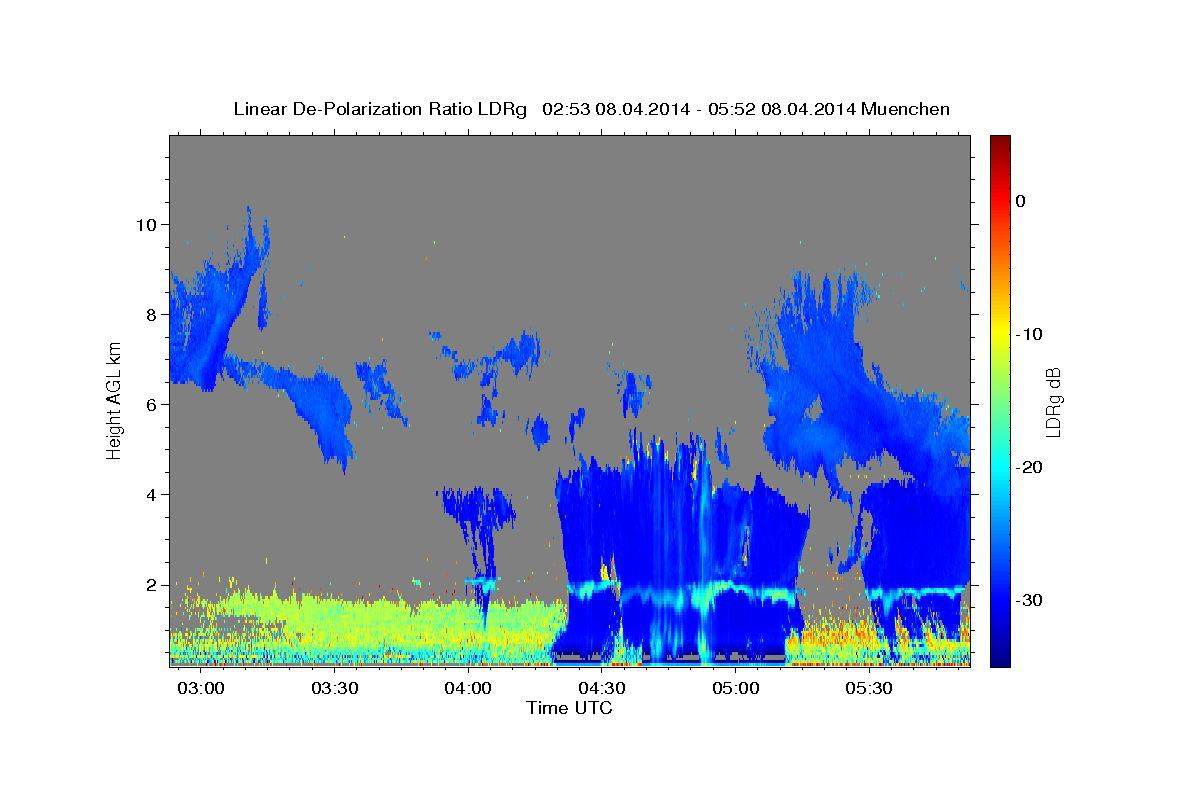Click the dark red top of the colorbar
1200x800 pixels.
click(x=1000, y=145)
